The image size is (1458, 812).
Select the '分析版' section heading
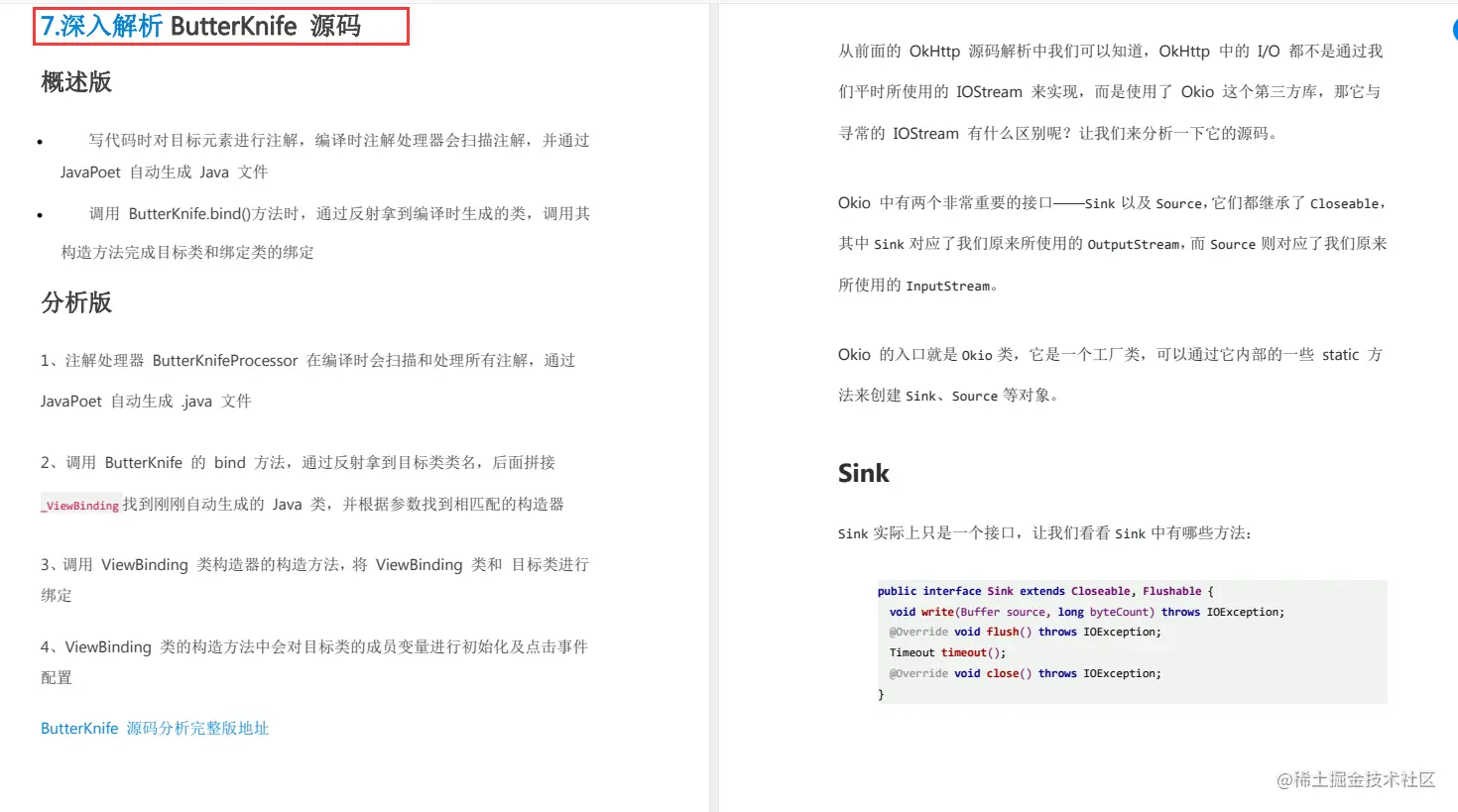76,302
